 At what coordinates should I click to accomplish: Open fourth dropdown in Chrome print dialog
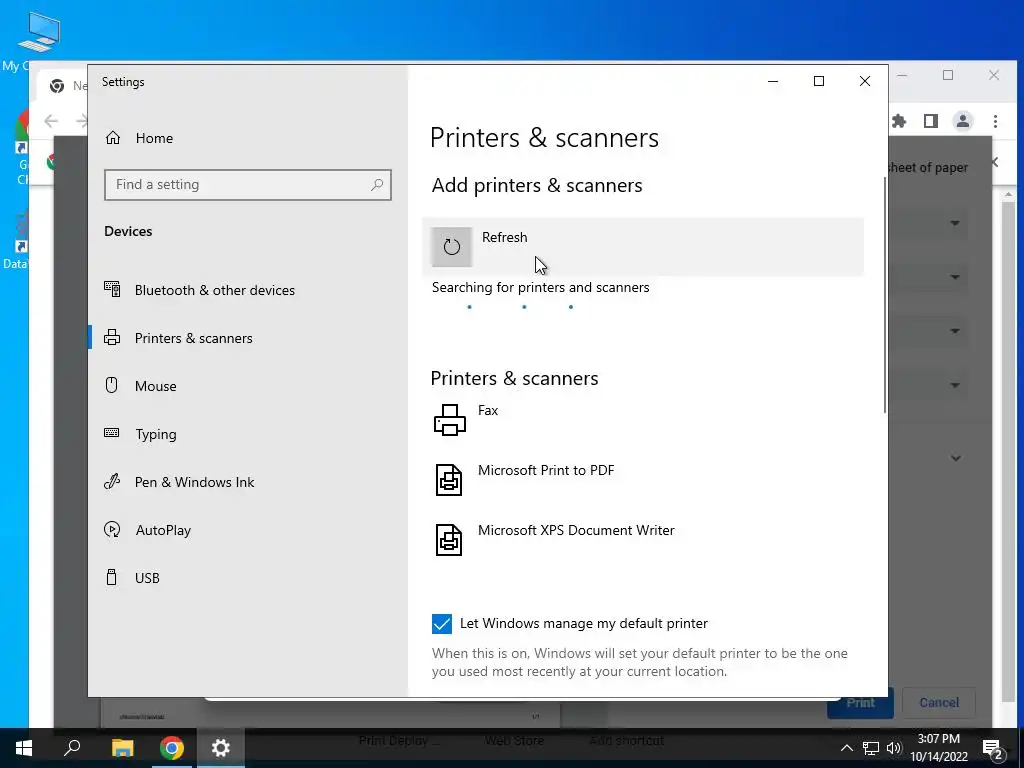(955, 385)
